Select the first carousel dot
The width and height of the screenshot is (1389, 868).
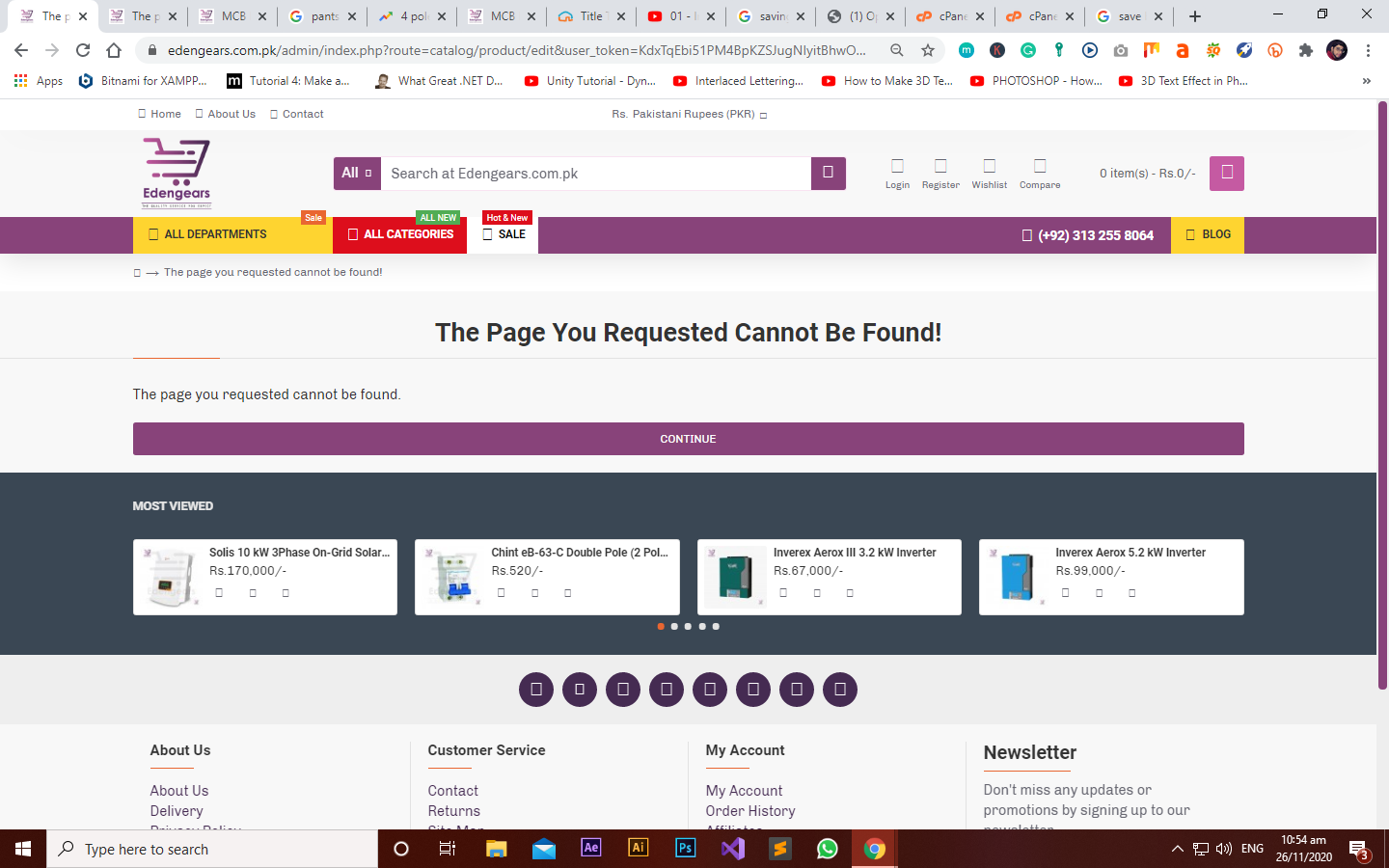coord(661,626)
